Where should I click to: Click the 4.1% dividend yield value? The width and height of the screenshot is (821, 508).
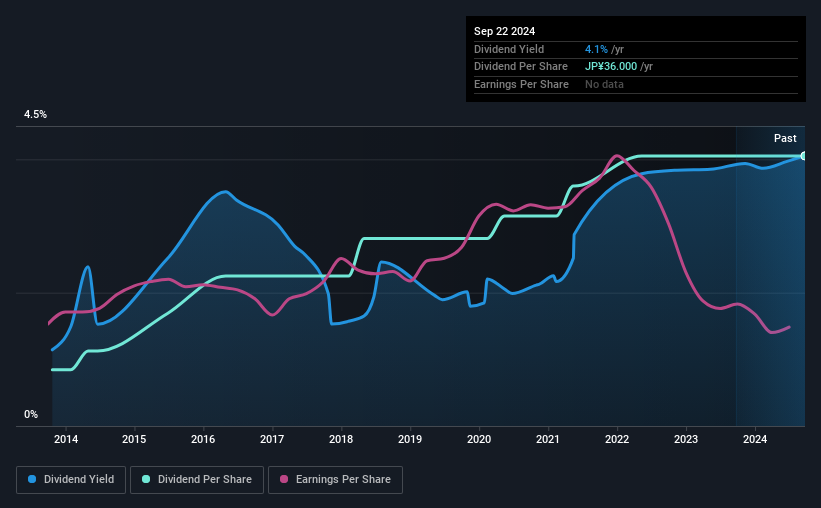596,49
